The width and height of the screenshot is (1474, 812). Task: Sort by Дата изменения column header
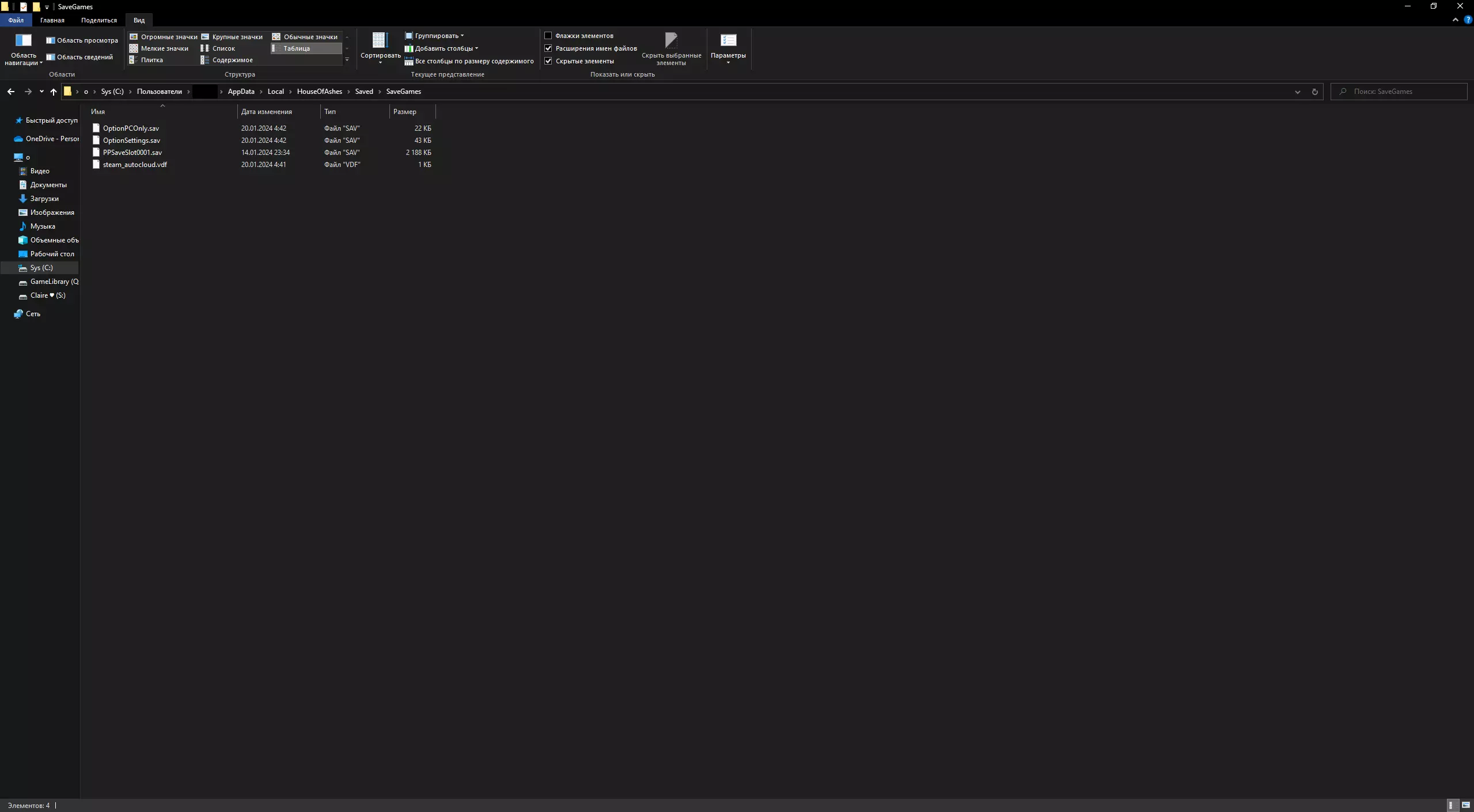(x=267, y=112)
